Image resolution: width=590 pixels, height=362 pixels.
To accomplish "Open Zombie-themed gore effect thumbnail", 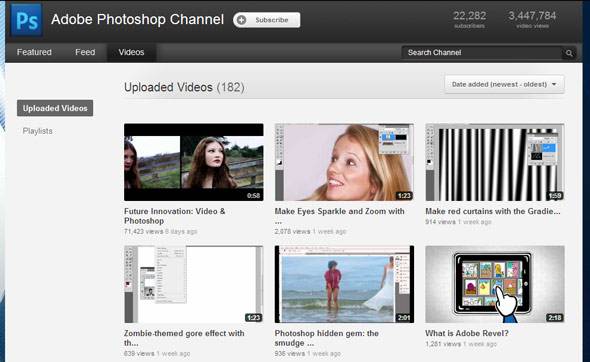I will [194, 284].
